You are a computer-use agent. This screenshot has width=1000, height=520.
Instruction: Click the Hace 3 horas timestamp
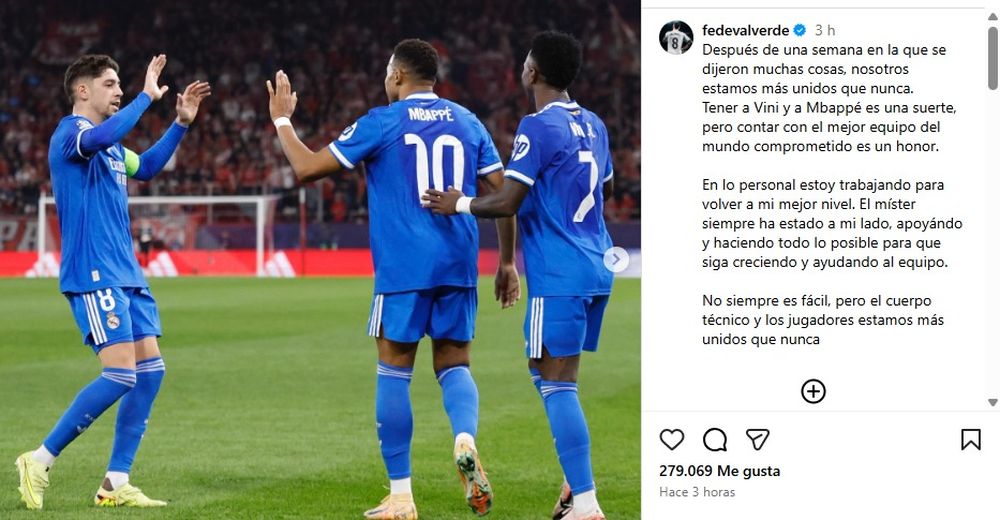click(x=697, y=492)
